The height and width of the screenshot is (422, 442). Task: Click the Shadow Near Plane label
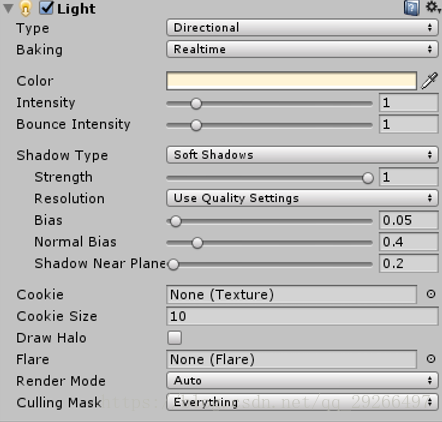(100, 263)
